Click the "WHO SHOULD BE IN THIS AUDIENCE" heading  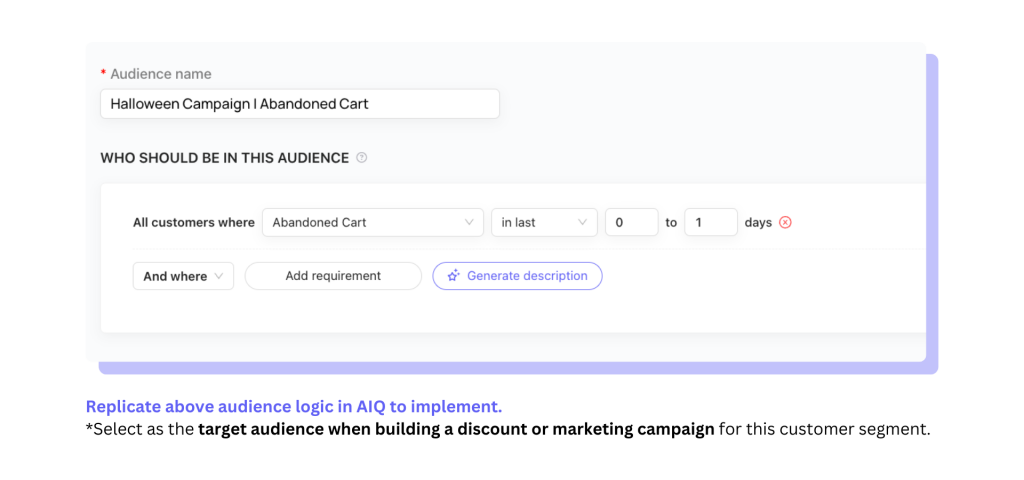(225, 158)
